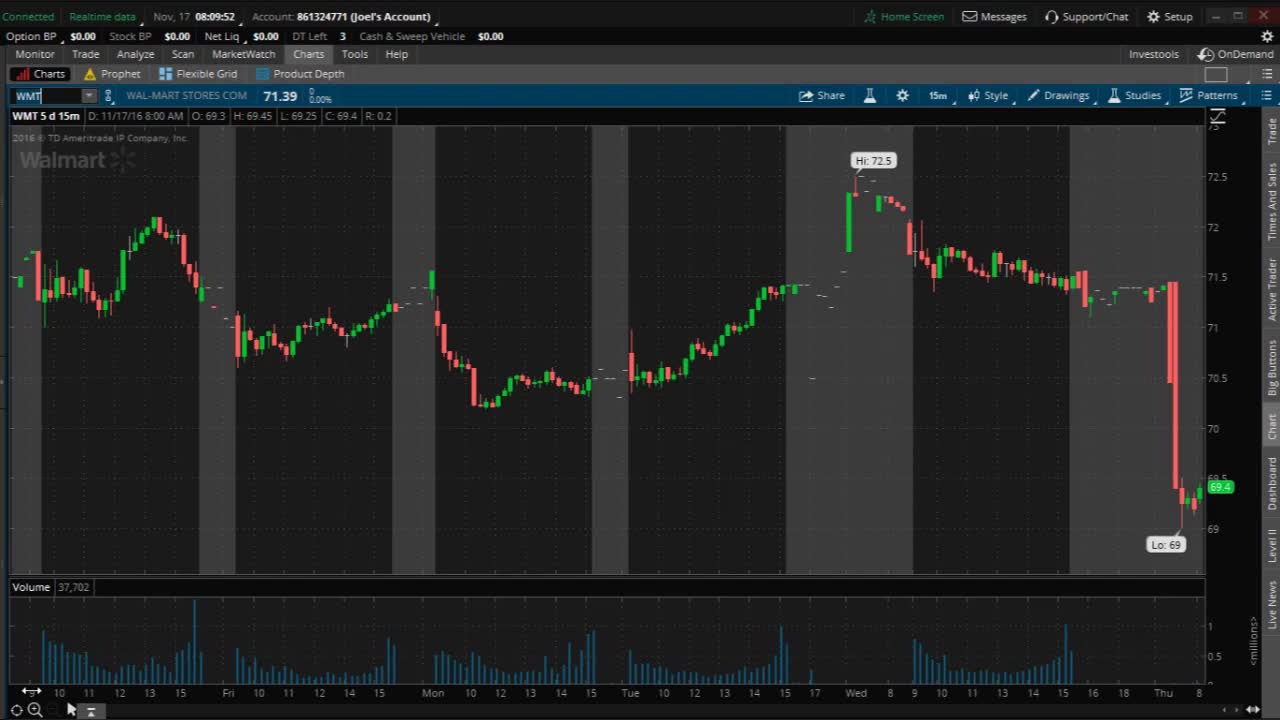
Task: Click the Cash & Sweep Vehicle label
Action: (412, 36)
